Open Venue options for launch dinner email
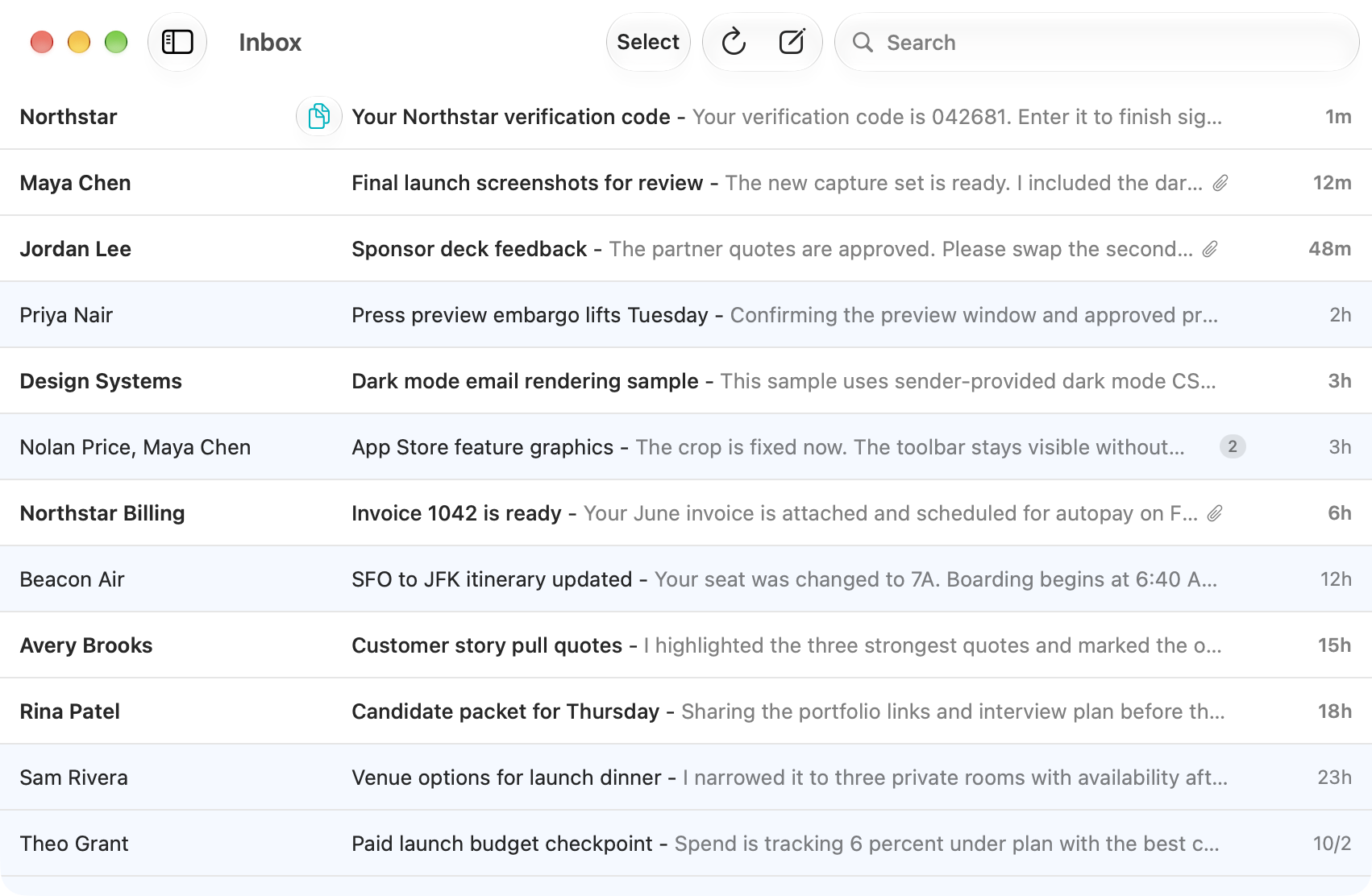 [x=686, y=778]
